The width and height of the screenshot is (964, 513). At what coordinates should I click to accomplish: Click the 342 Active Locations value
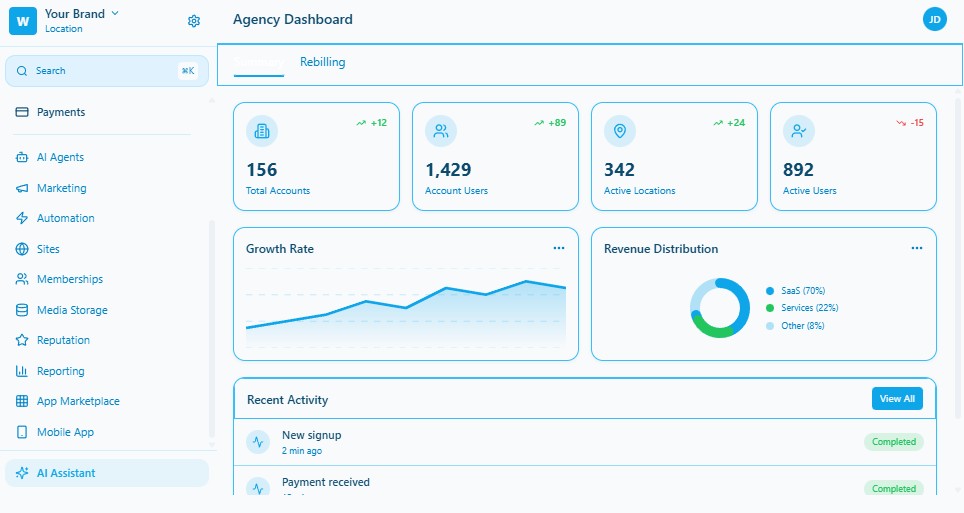pos(619,170)
